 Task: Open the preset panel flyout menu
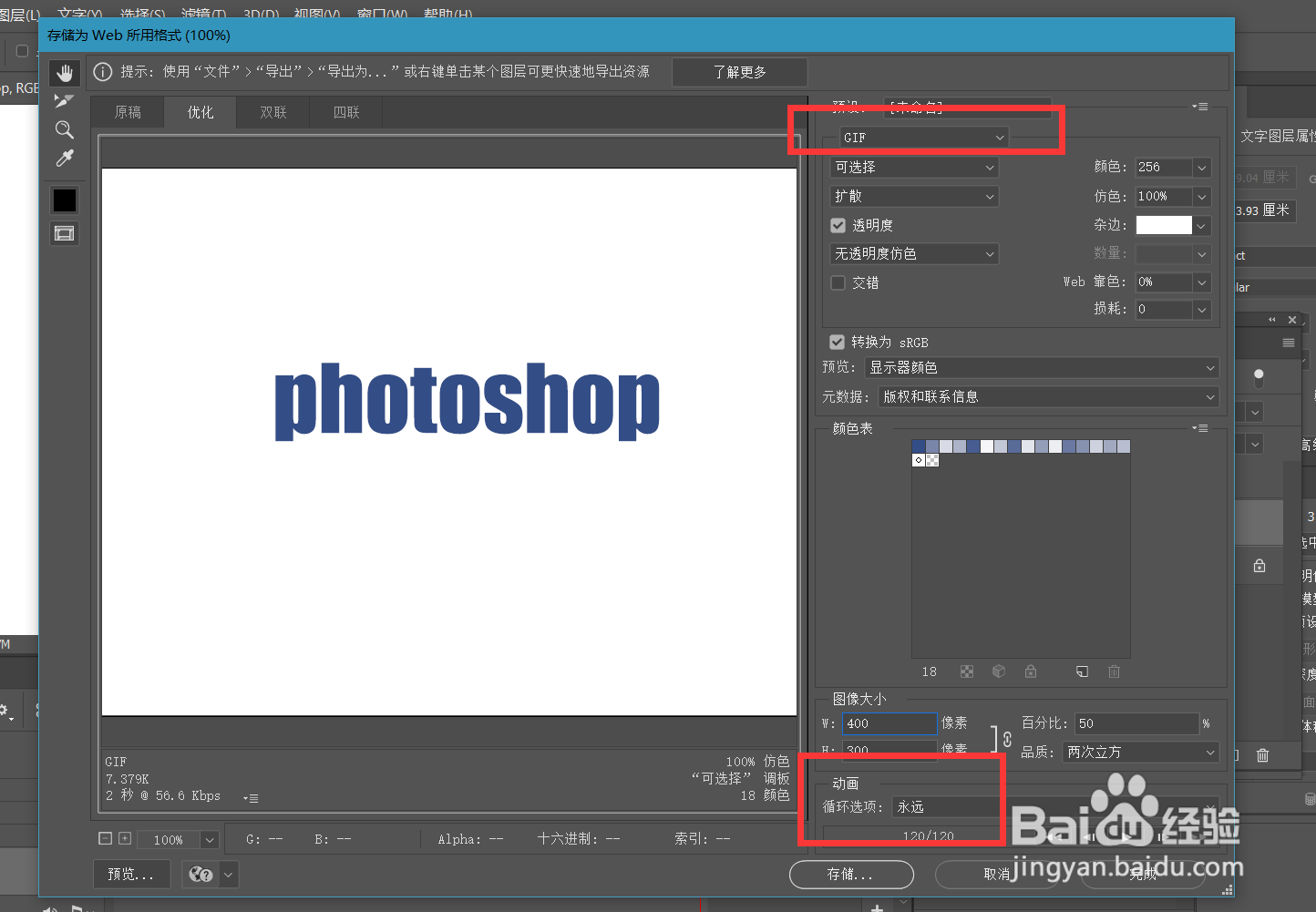[x=1200, y=107]
